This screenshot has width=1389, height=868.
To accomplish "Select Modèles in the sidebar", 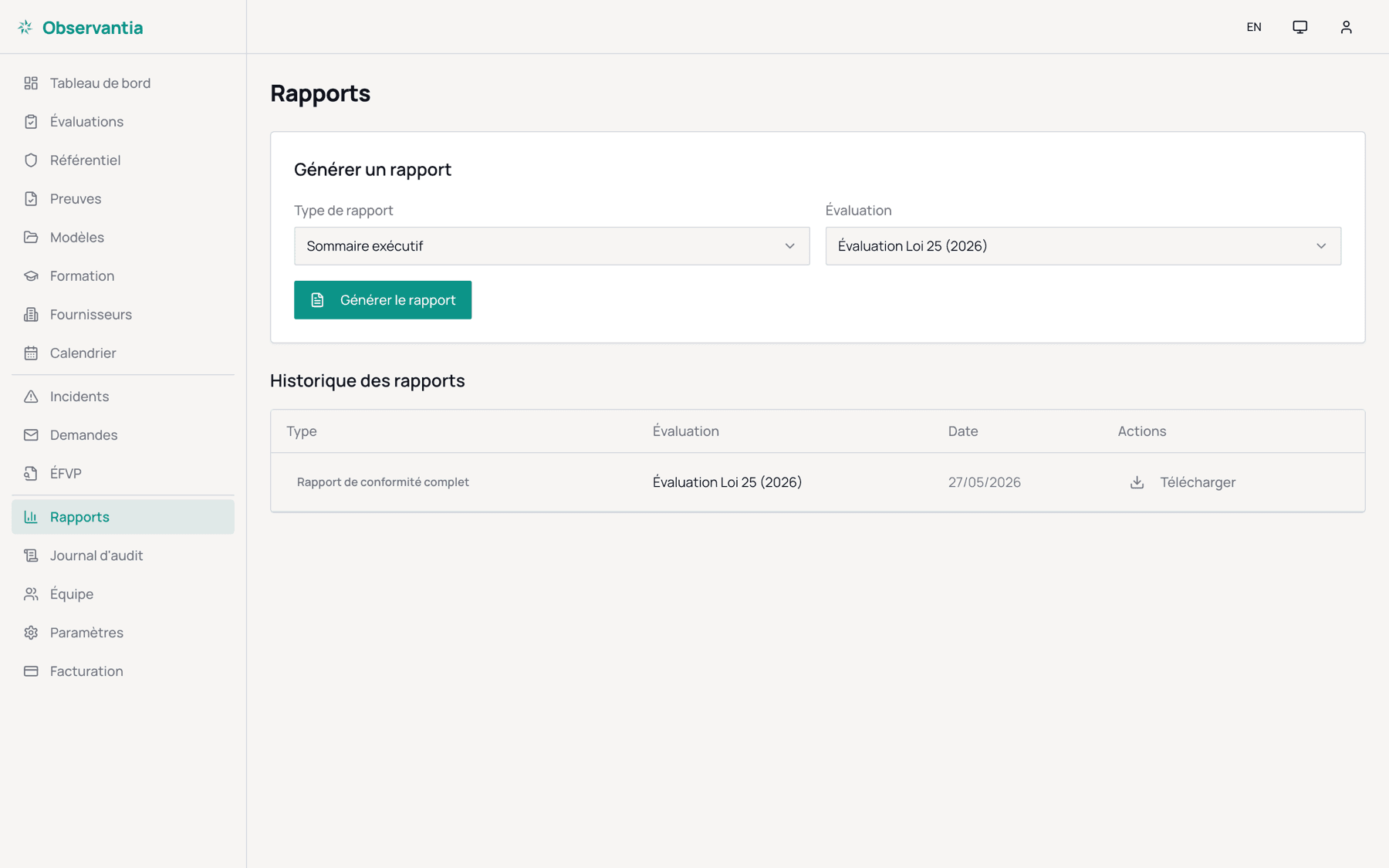I will click(x=123, y=237).
